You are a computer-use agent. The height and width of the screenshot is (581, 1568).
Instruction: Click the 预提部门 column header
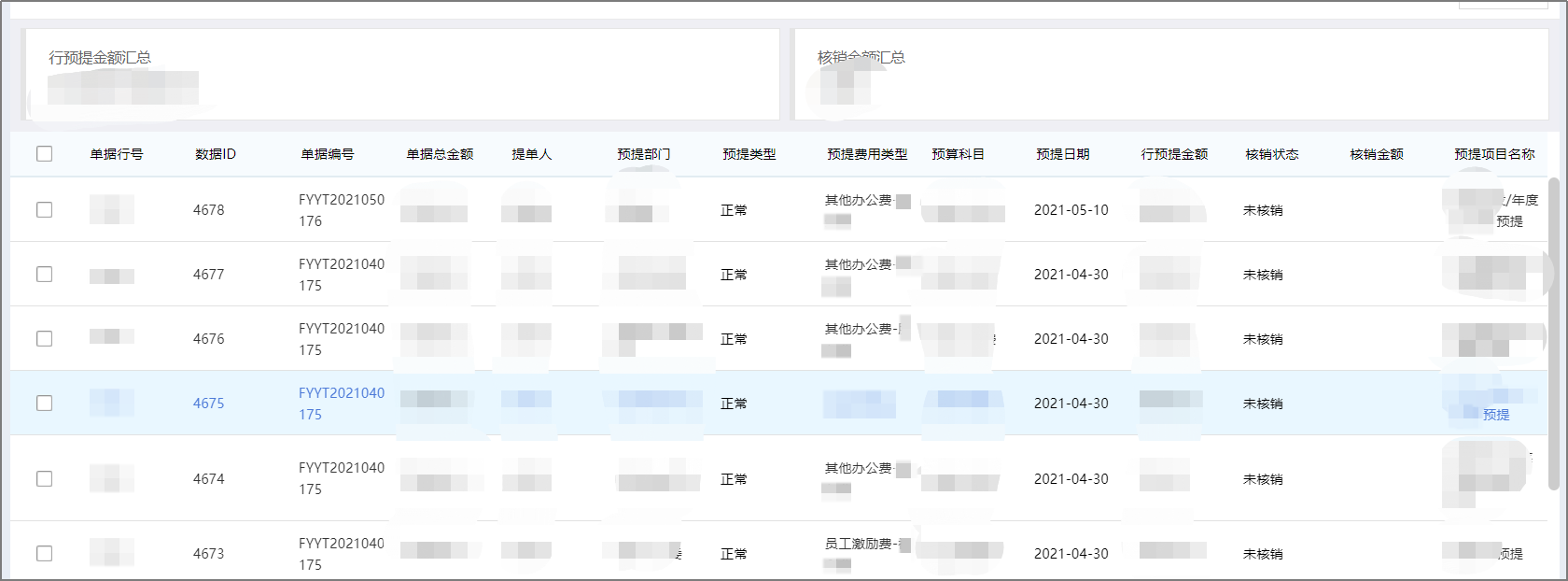point(644,154)
